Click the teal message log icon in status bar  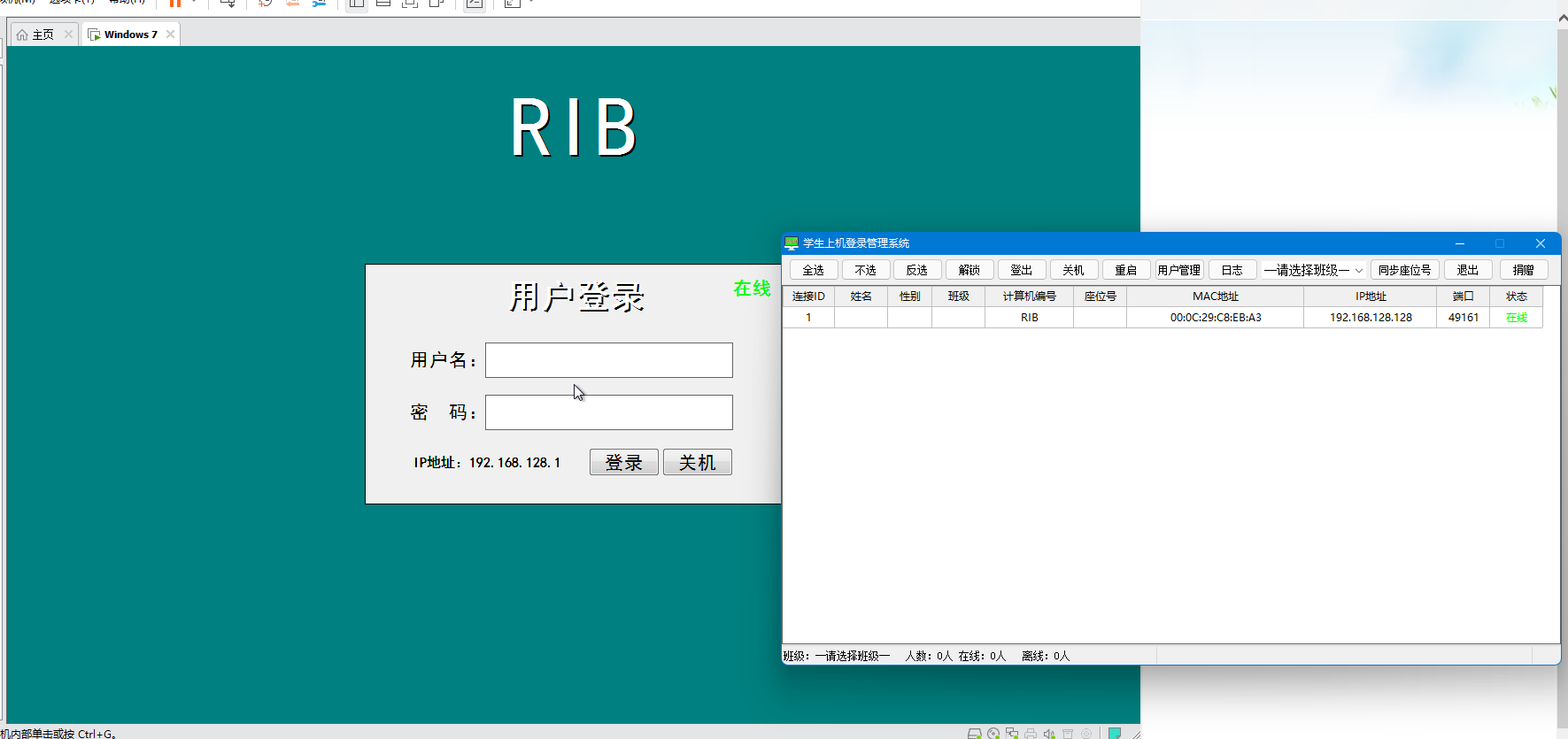coord(1115,734)
